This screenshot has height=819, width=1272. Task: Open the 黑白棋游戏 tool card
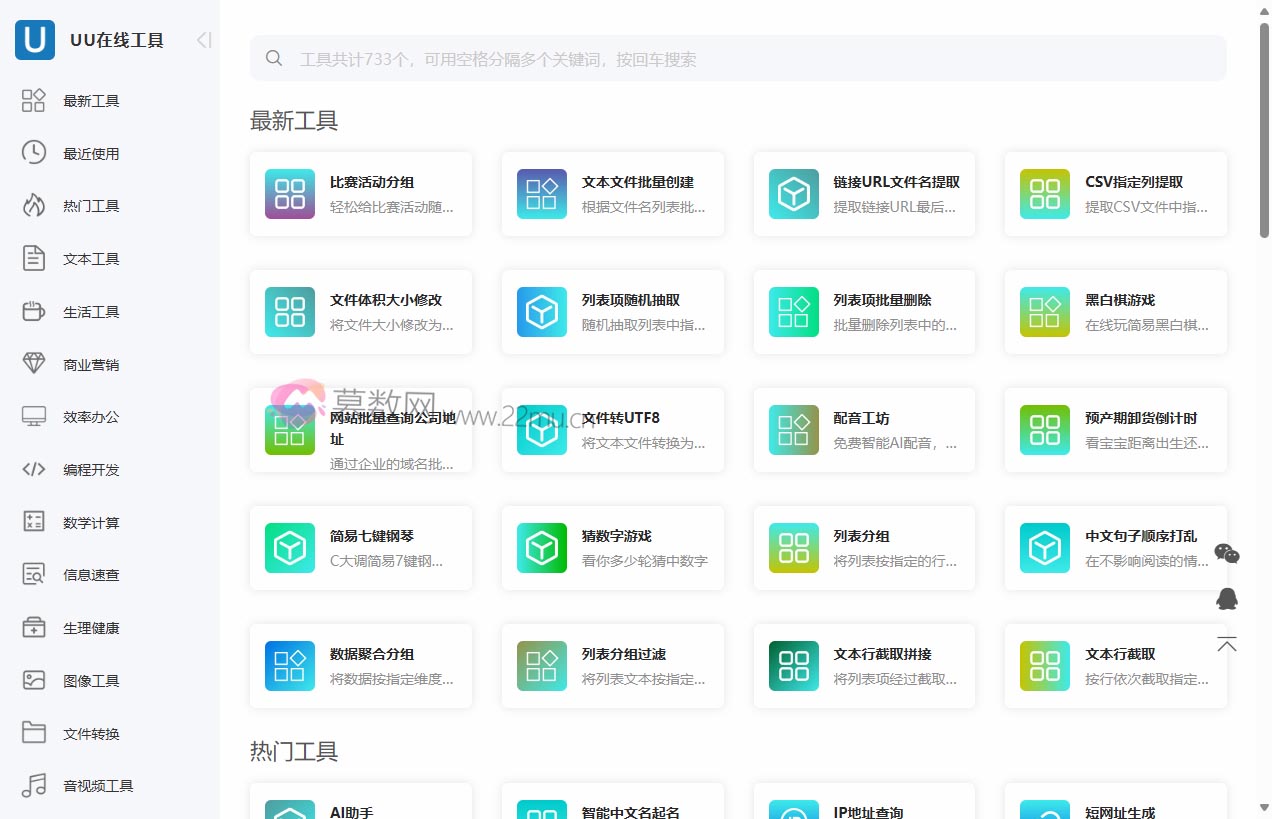(x=1115, y=311)
